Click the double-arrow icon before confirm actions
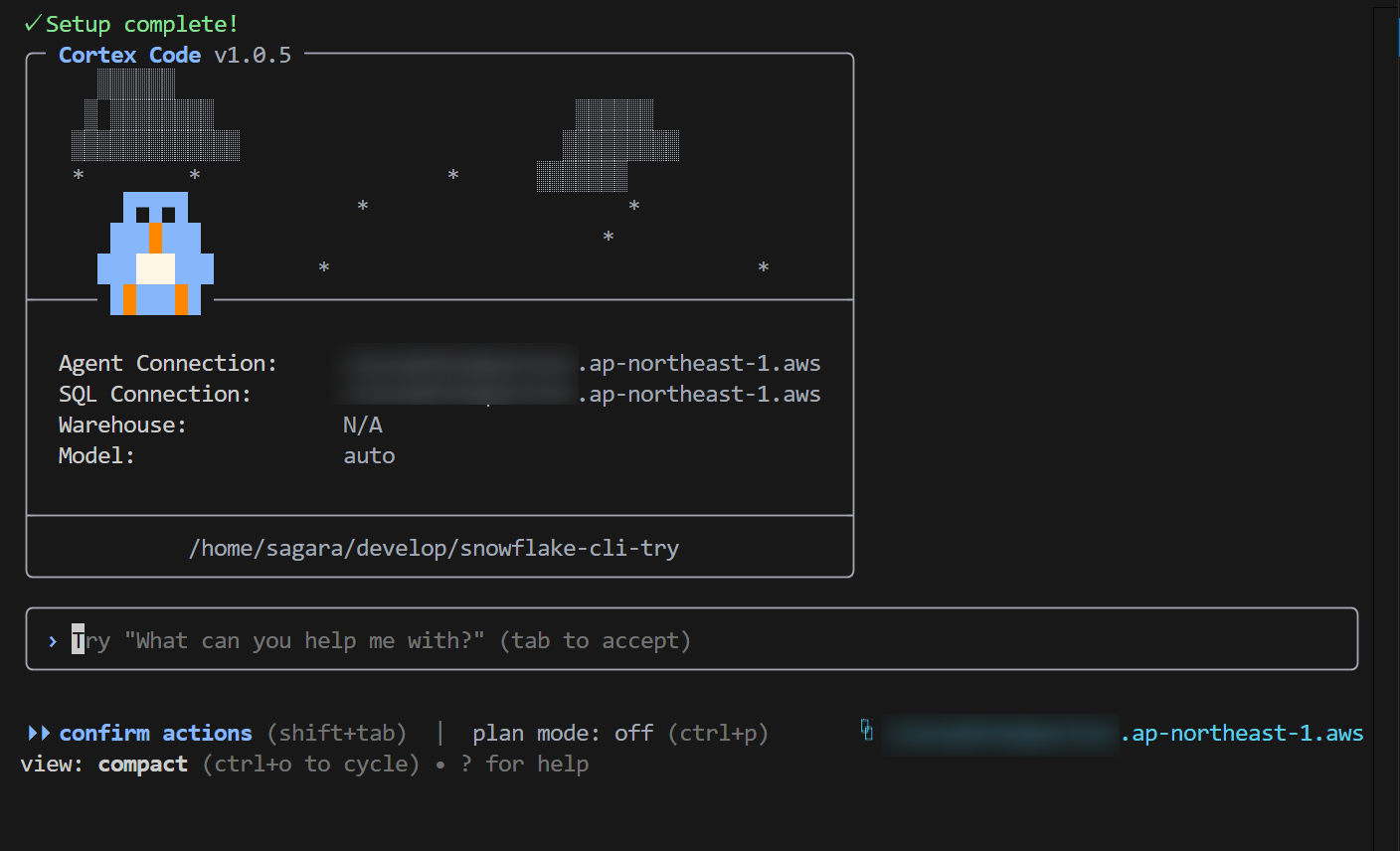Image resolution: width=1400 pixels, height=851 pixels. [x=39, y=734]
